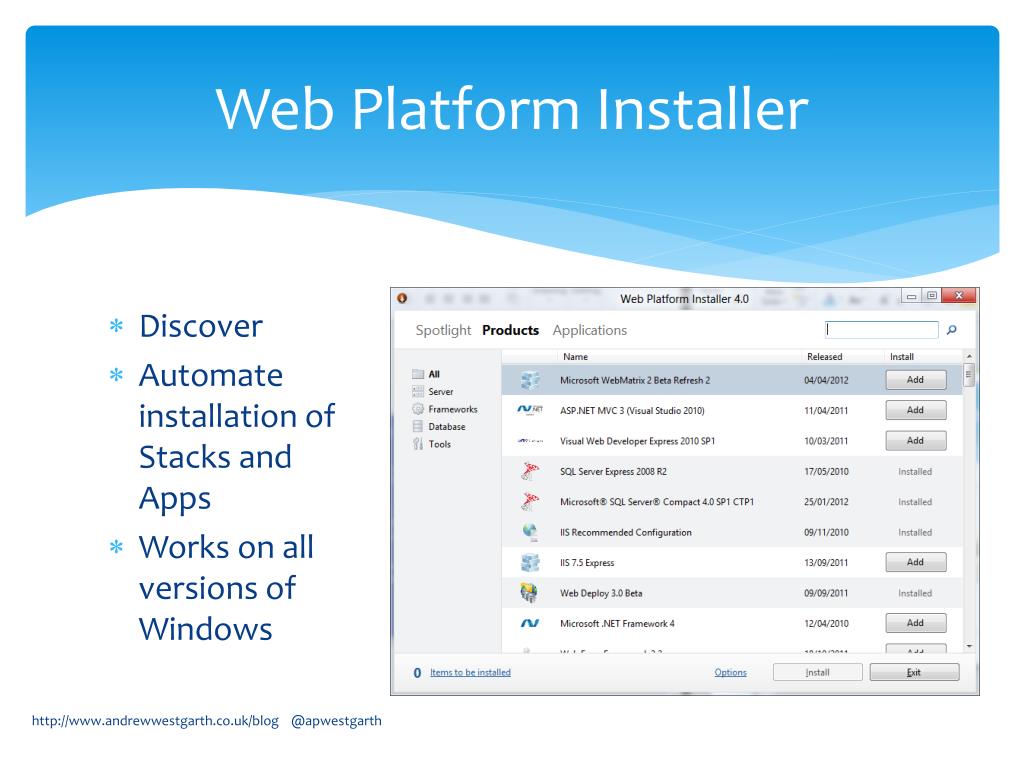
Task: Click the Server category icon
Action: (418, 391)
